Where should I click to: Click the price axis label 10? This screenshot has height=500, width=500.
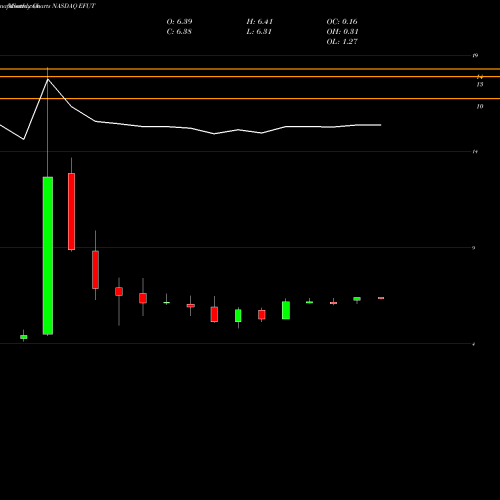[x=480, y=106]
